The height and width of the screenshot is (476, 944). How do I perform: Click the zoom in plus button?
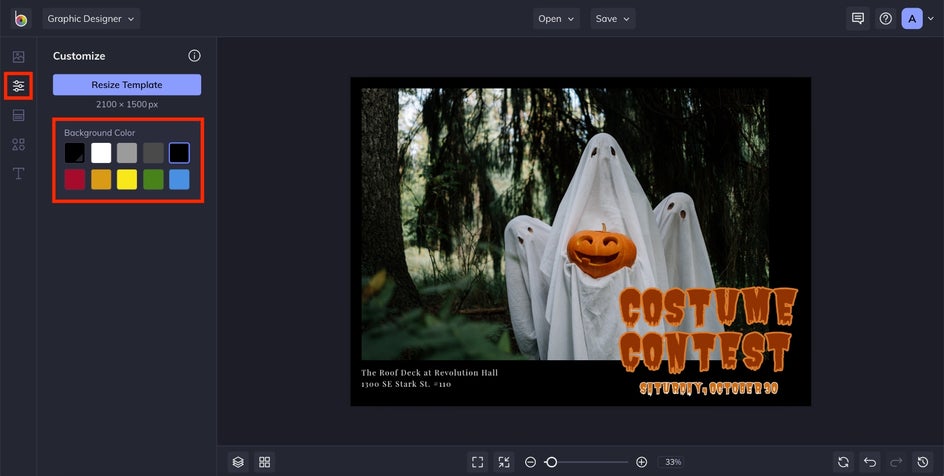[x=641, y=462]
